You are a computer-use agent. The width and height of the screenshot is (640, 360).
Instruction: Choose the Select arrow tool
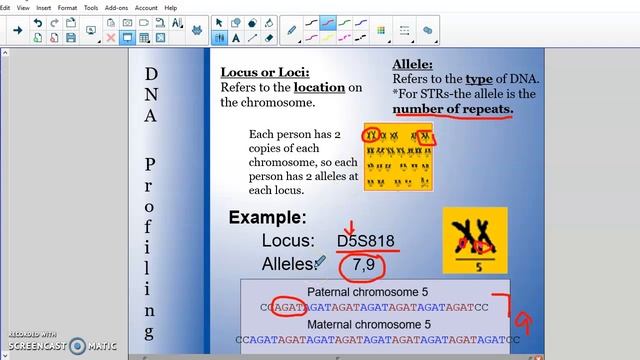(219, 23)
